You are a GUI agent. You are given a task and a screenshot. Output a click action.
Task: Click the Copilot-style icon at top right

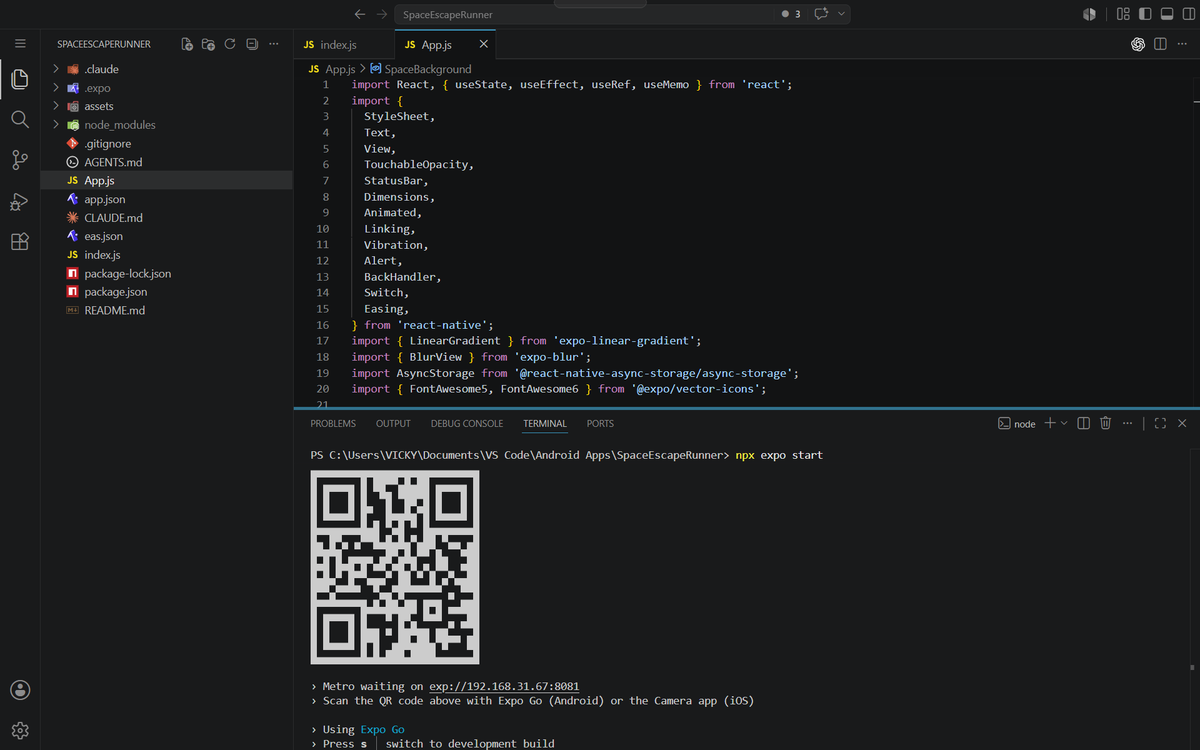[x=1089, y=14]
